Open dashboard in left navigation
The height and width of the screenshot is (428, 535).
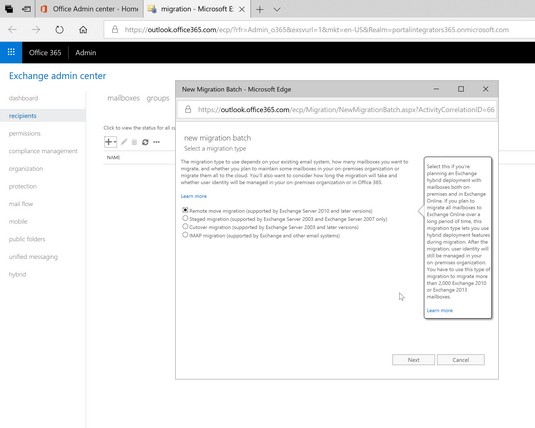point(23,98)
